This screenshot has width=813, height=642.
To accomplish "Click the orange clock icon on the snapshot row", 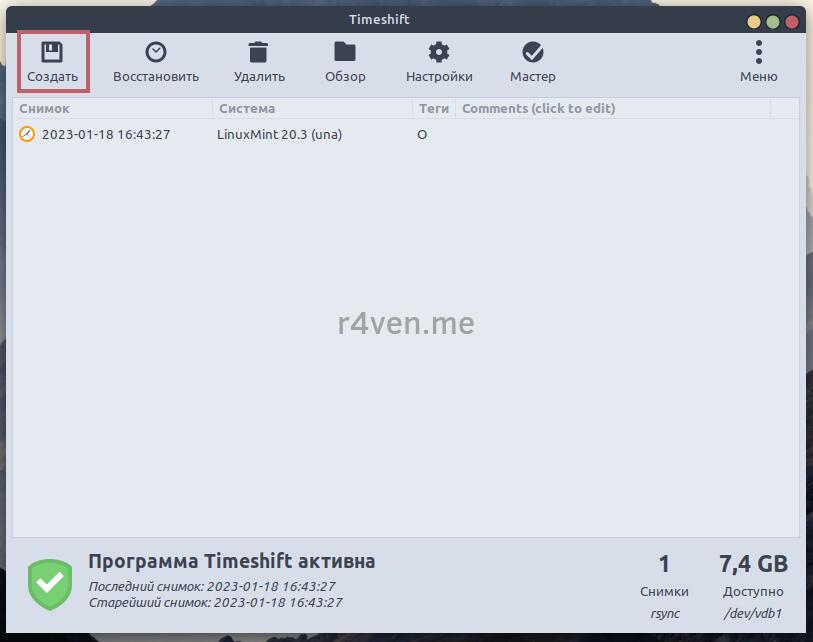I will coord(27,134).
